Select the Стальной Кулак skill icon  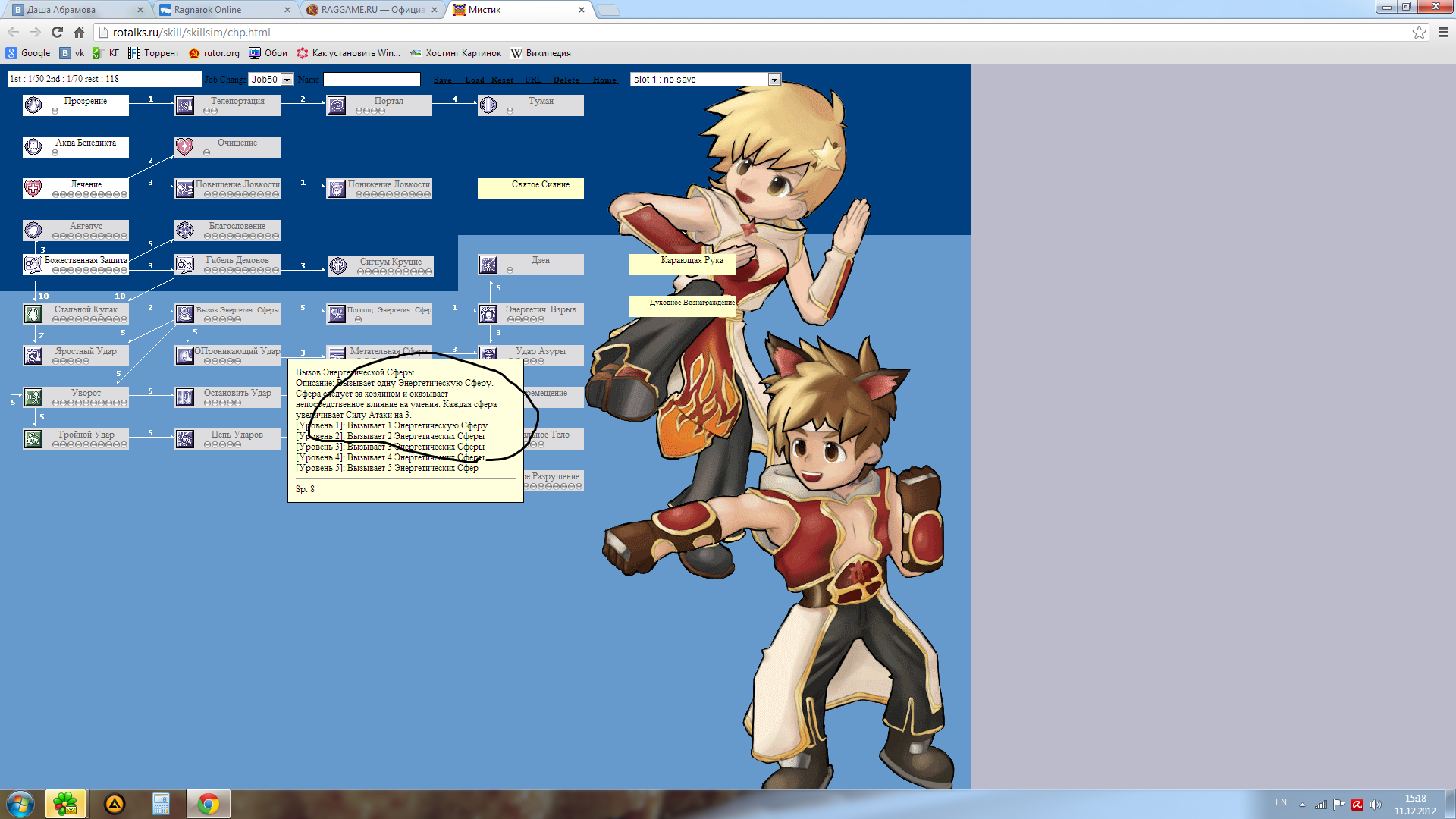pyautogui.click(x=33, y=313)
